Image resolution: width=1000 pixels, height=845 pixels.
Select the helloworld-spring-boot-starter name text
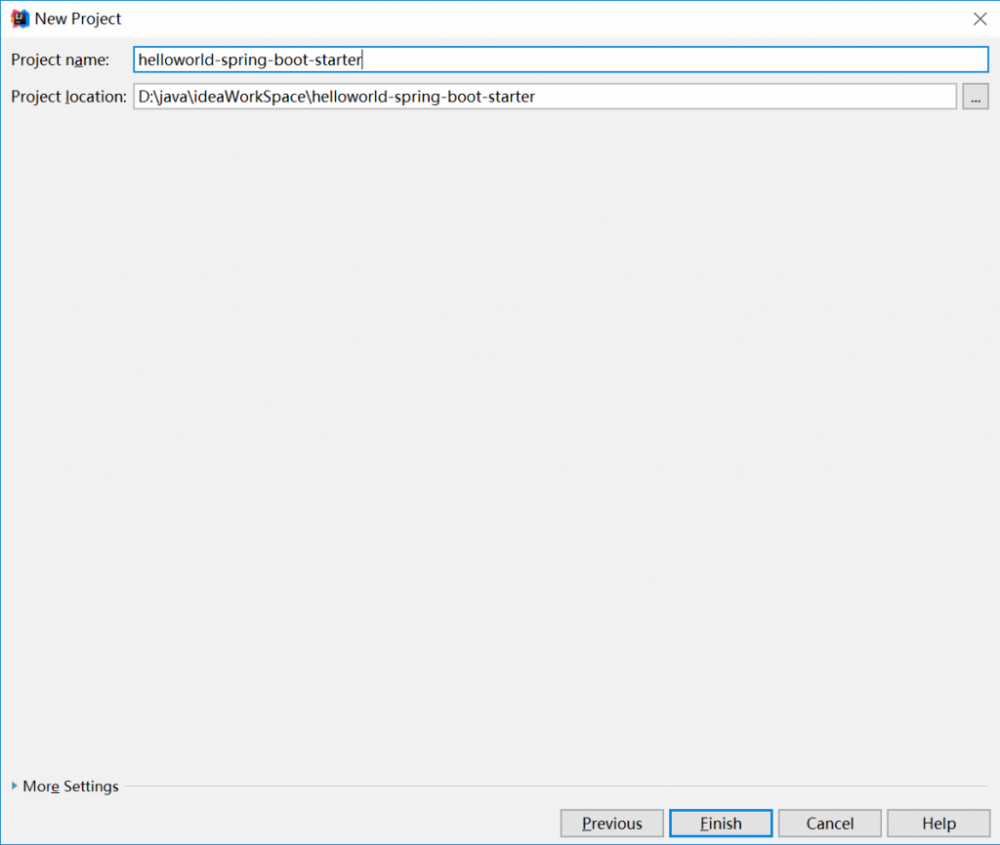tap(248, 59)
